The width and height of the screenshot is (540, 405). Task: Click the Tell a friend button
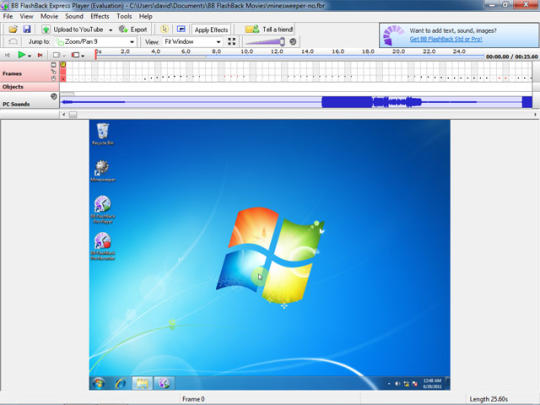(x=269, y=30)
